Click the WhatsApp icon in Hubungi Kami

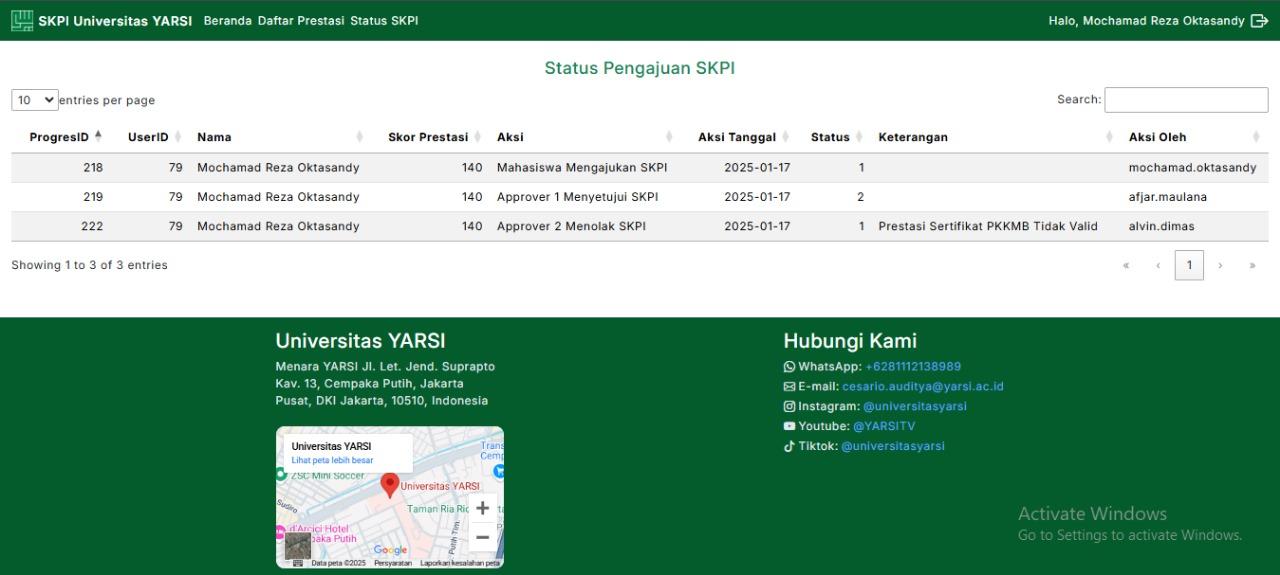tap(789, 367)
